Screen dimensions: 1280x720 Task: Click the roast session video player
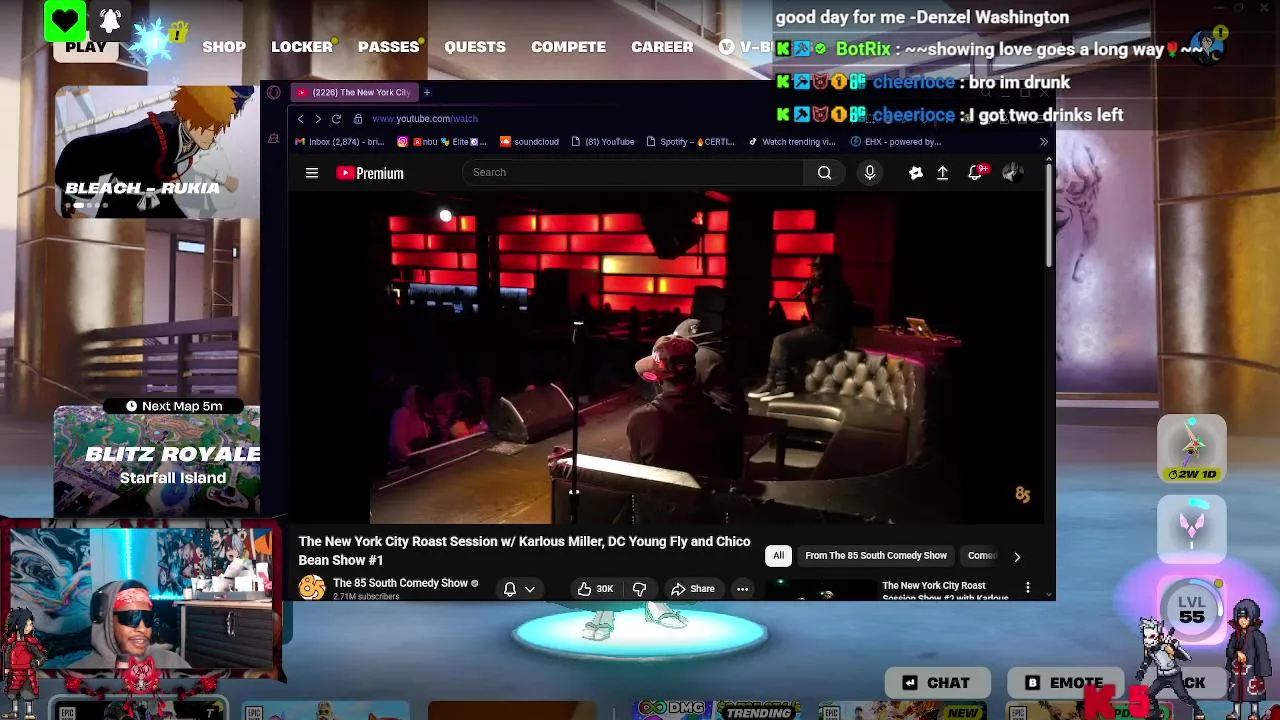[x=665, y=357]
